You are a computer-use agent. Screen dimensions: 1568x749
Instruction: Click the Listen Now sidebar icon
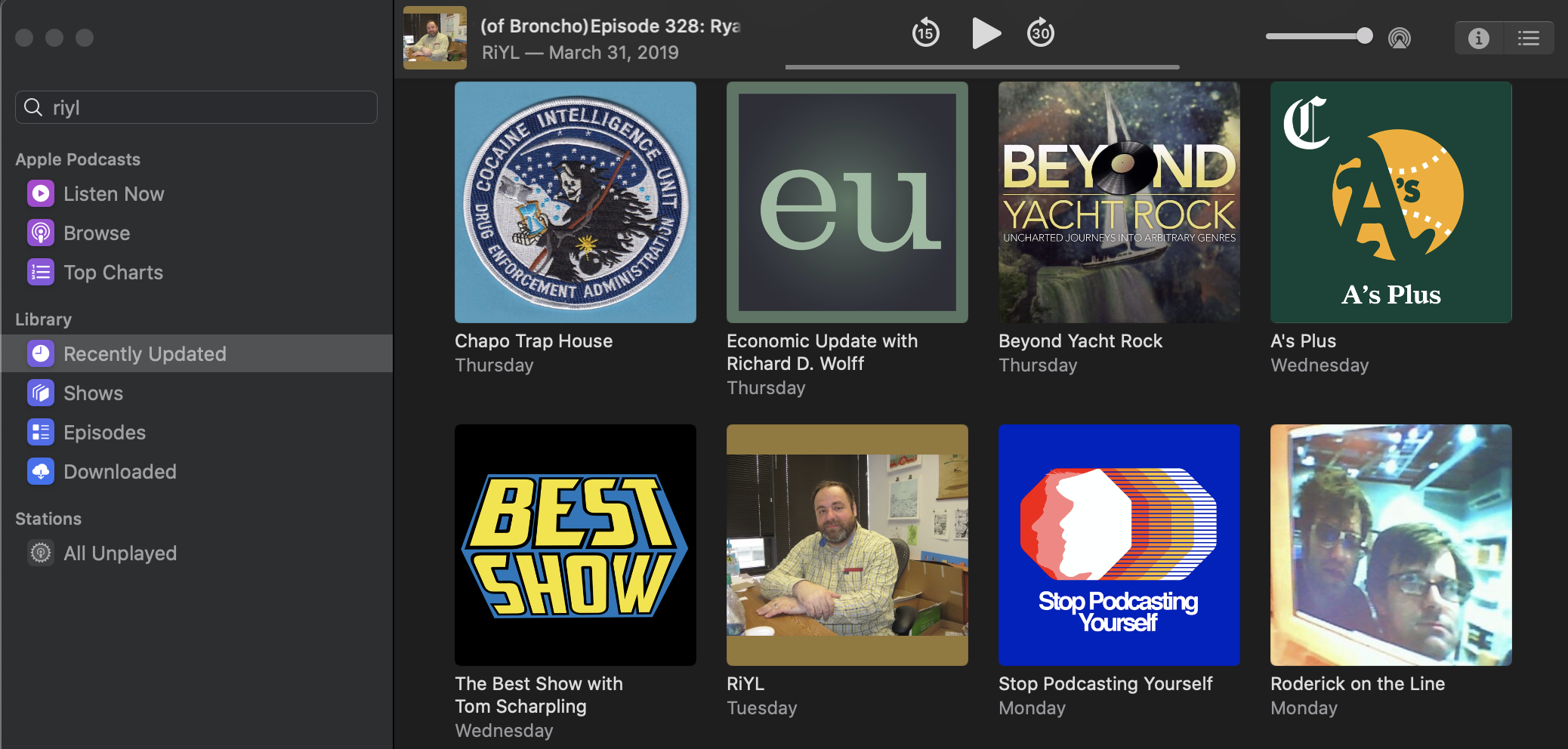point(41,194)
